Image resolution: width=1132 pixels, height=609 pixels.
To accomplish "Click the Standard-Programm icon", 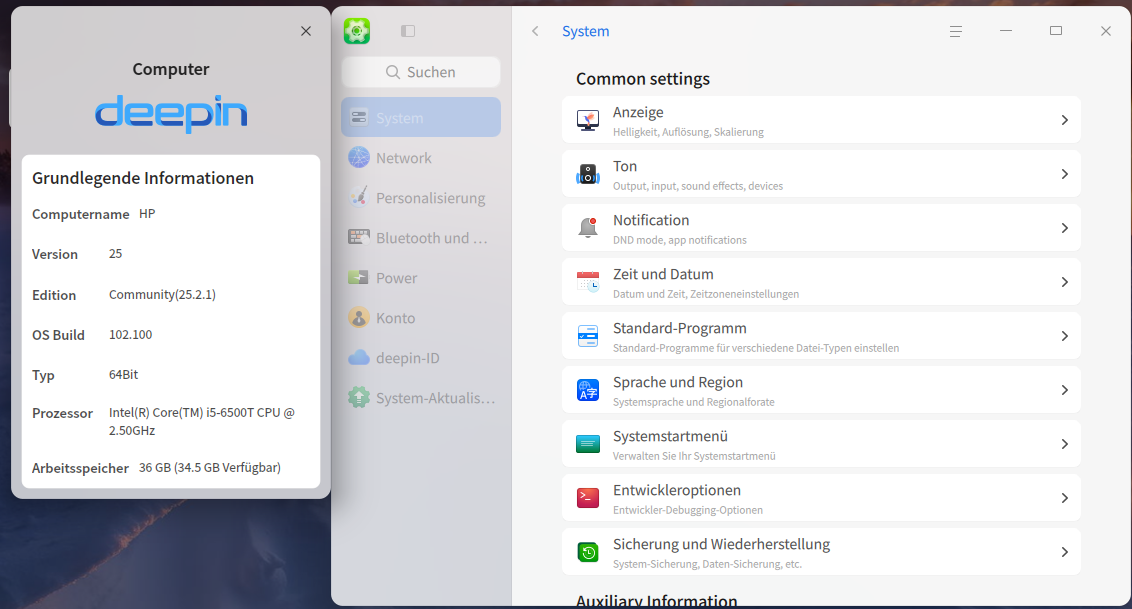I will [x=588, y=336].
